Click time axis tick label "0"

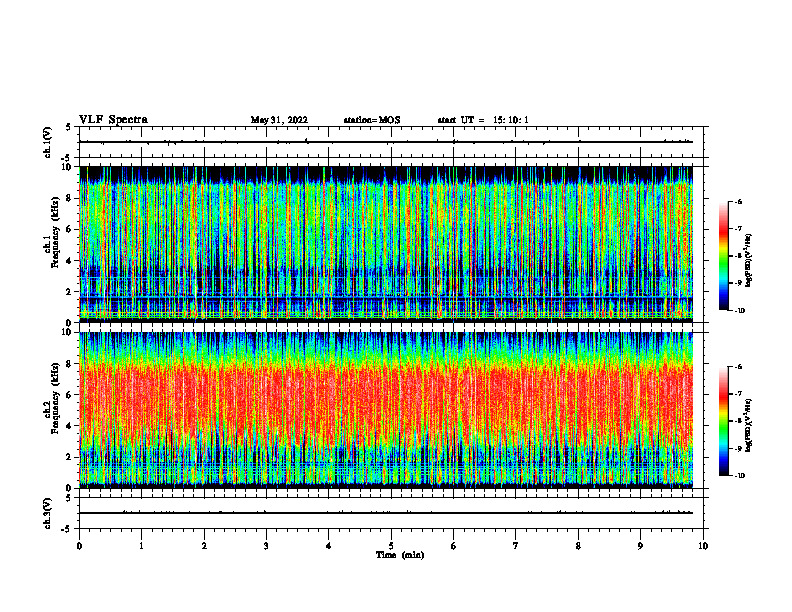(x=79, y=546)
